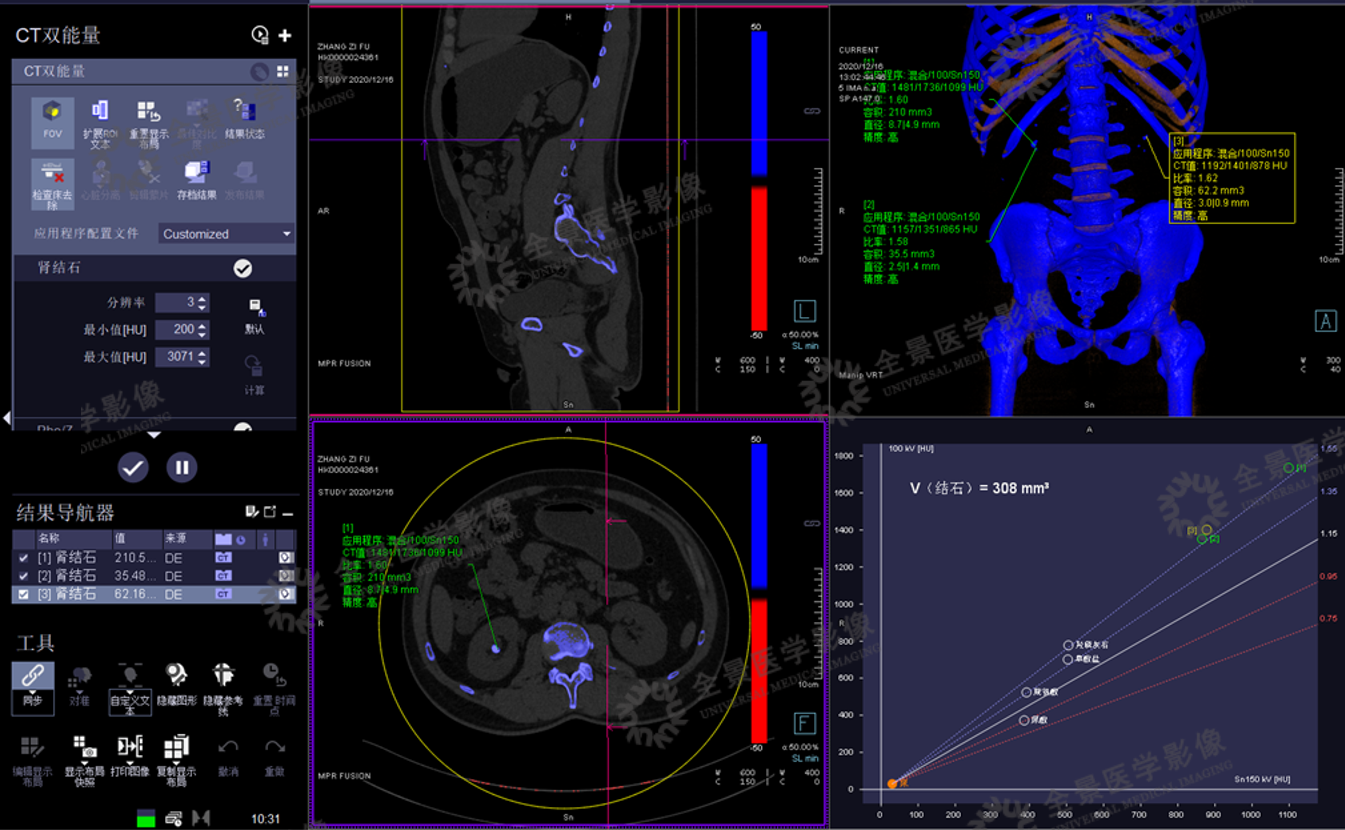Viewport: 1345px width, 830px height.
Task: Uncheck result [1] 肾结石 checkbox
Action: [x=24, y=558]
